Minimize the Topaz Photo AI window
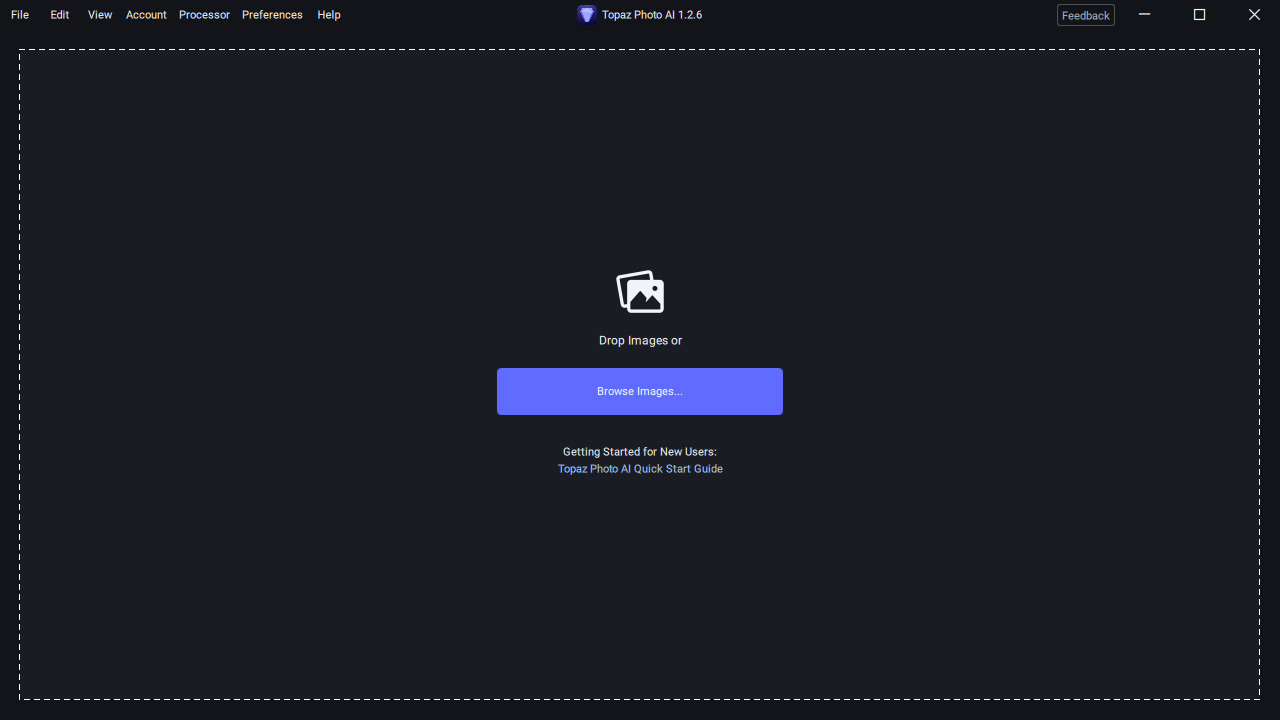The width and height of the screenshot is (1280, 720). pos(1144,14)
